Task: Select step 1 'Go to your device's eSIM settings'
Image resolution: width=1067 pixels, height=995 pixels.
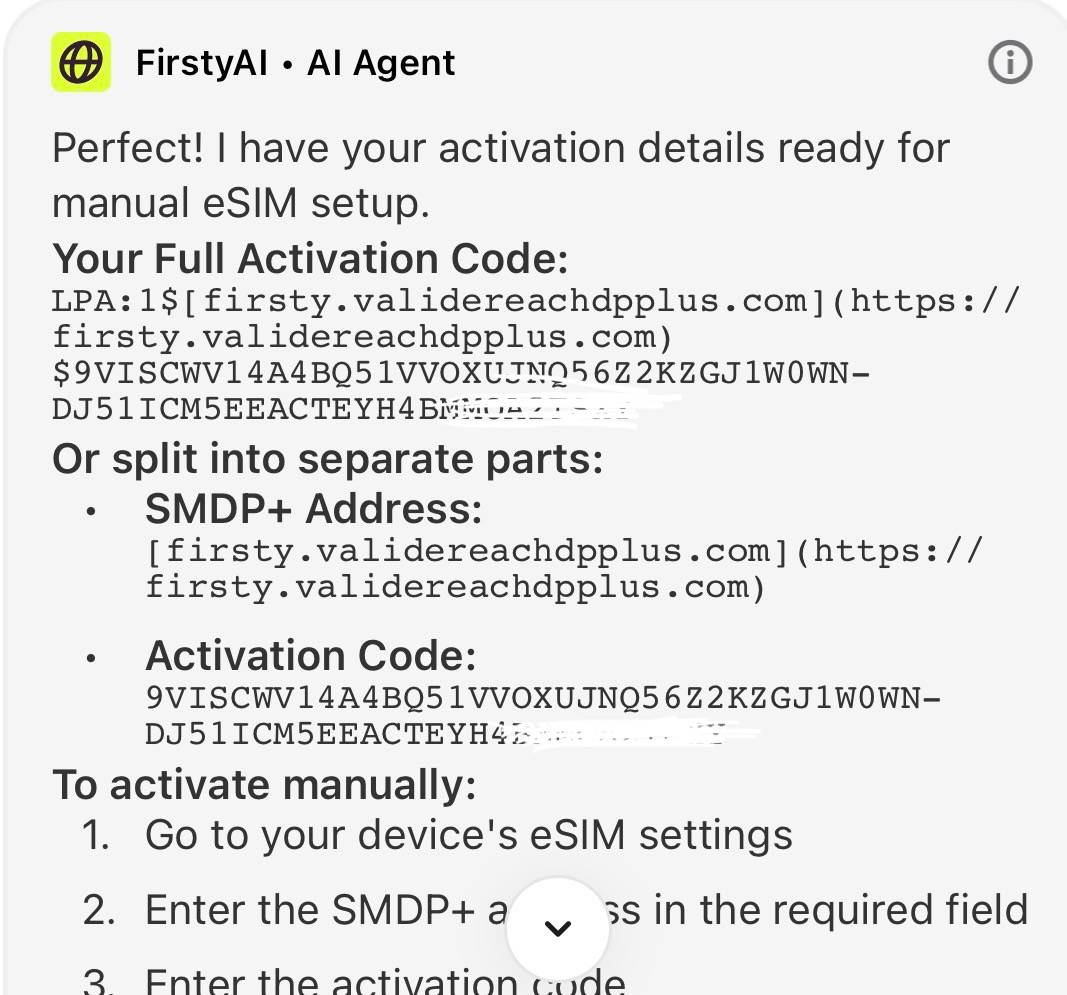Action: pyautogui.click(x=468, y=835)
